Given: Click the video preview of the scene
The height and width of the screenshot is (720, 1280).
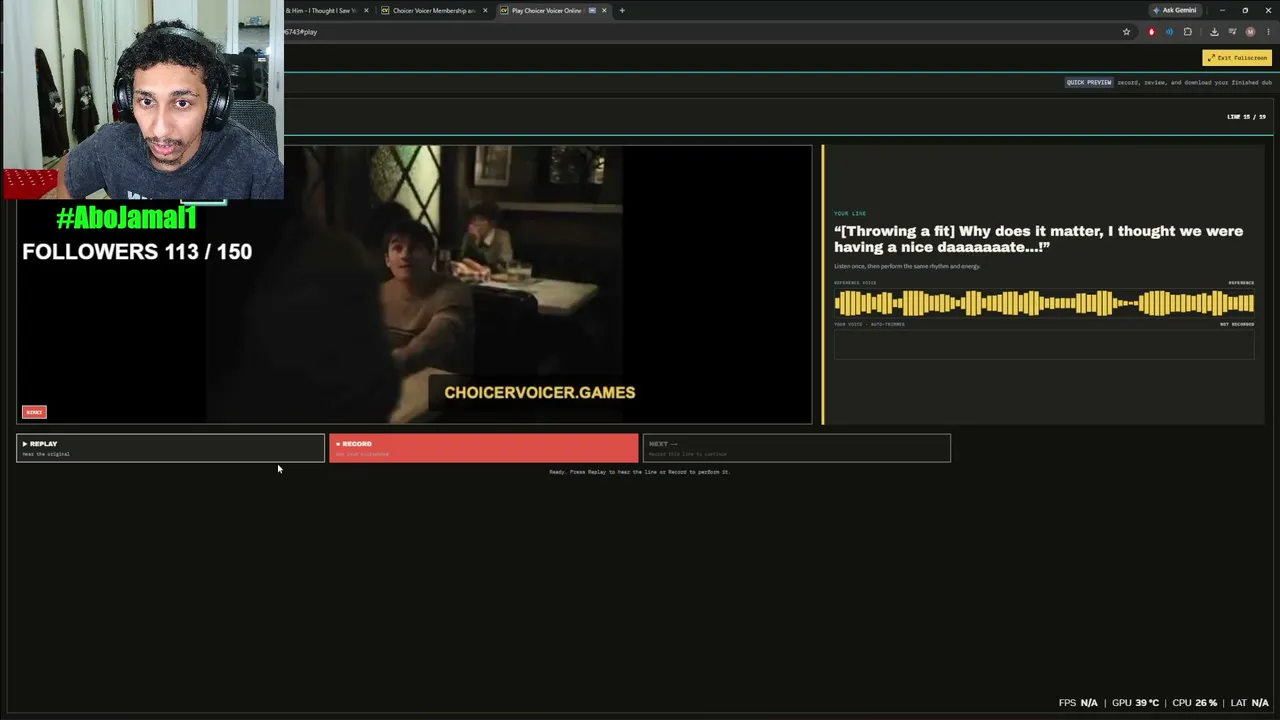Looking at the screenshot, I should pos(414,284).
